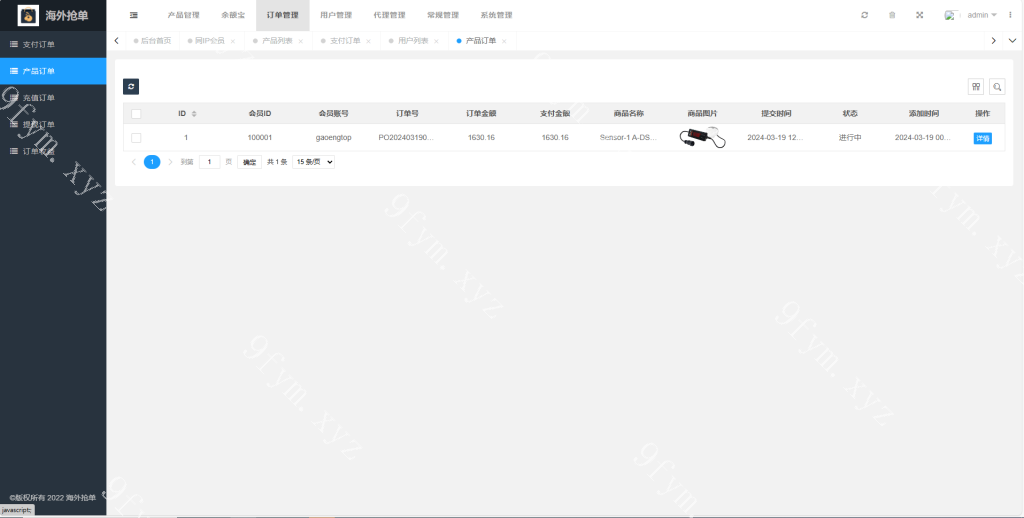Click the top-right refresh page icon

tap(865, 15)
